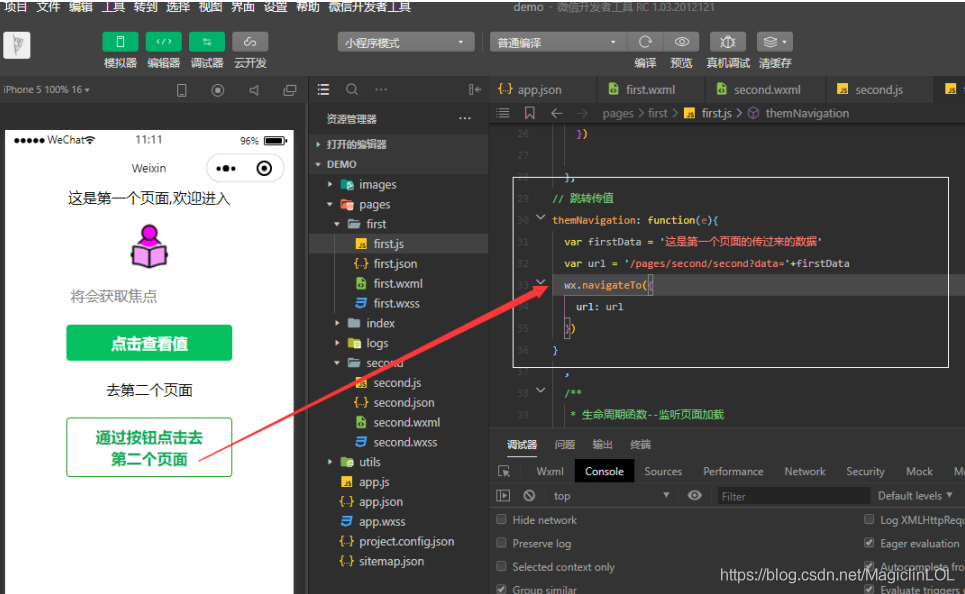Screen dimensions: 965x594
Task: Click the 编译 compile refresh icon
Action: [645, 42]
